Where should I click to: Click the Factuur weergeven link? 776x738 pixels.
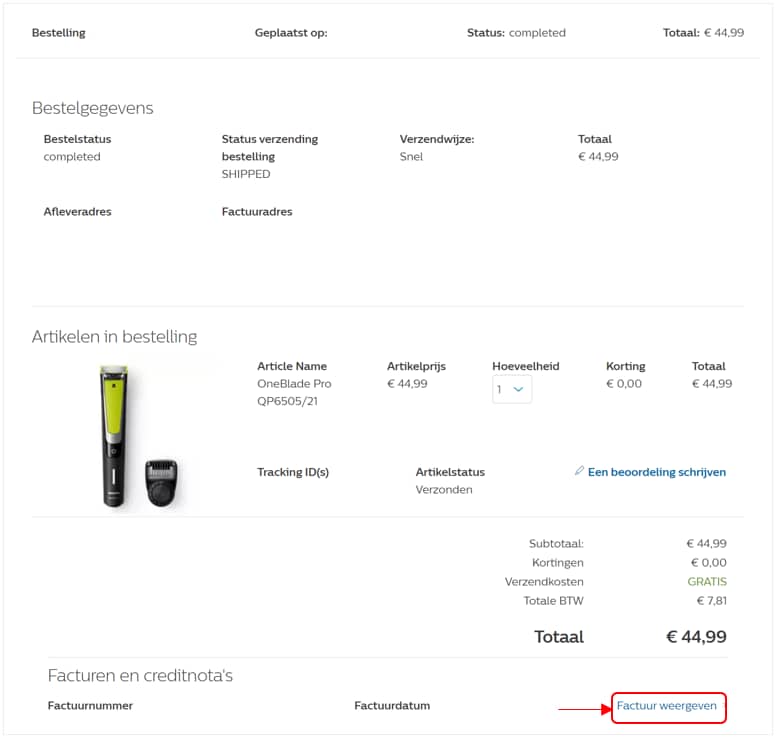coord(666,706)
